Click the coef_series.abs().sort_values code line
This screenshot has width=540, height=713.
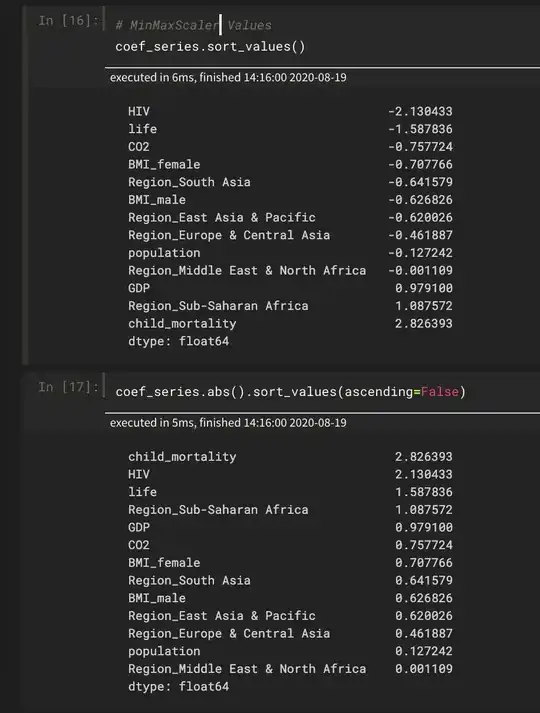[290, 392]
